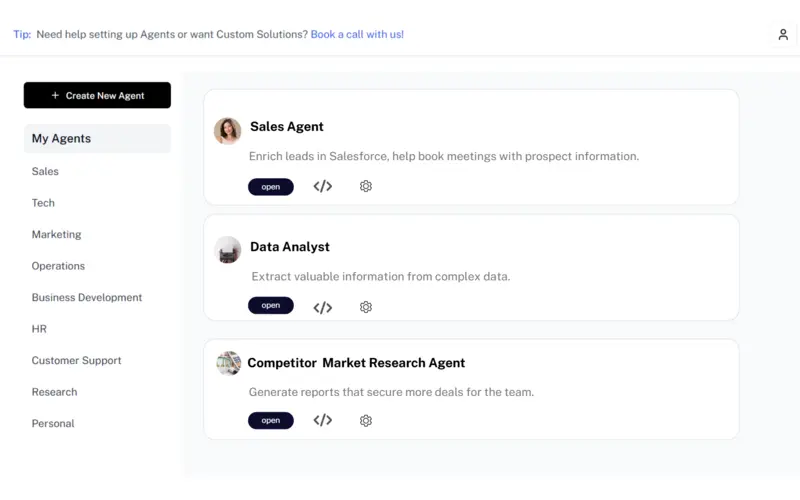This screenshot has height=500, width=800.
Task: Open the Data Analyst agent
Action: click(270, 305)
